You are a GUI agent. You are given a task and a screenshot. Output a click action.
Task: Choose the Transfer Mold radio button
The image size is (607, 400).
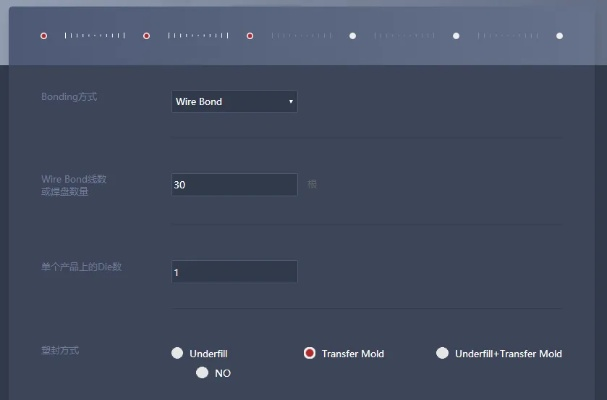pos(310,353)
